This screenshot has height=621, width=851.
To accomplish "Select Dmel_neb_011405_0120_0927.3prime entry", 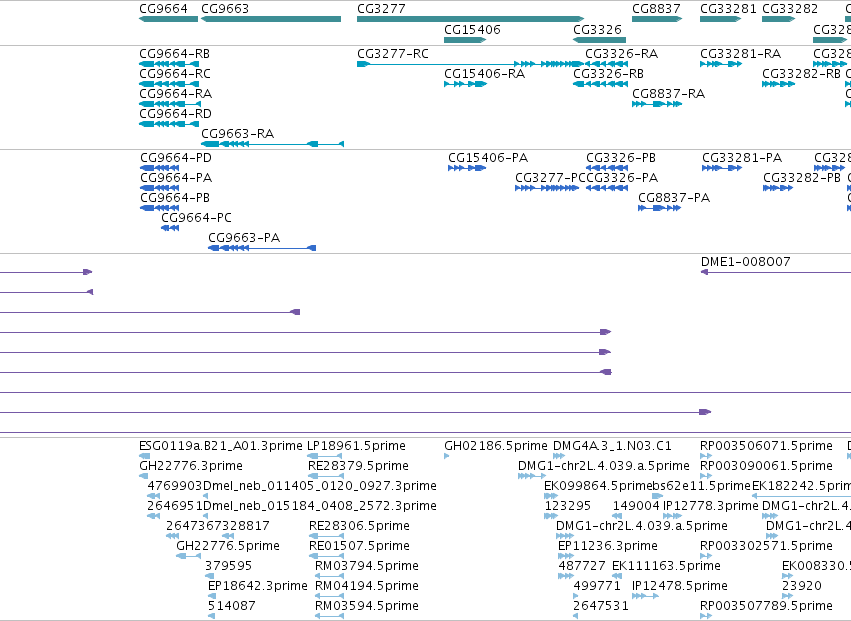I will pos(319,486).
